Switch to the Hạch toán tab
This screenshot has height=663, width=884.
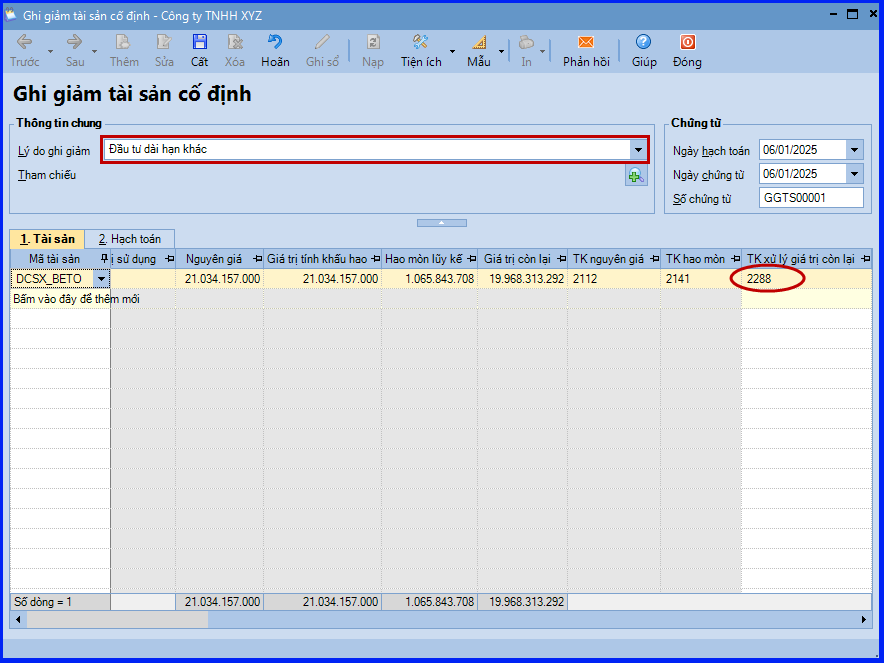pos(129,239)
